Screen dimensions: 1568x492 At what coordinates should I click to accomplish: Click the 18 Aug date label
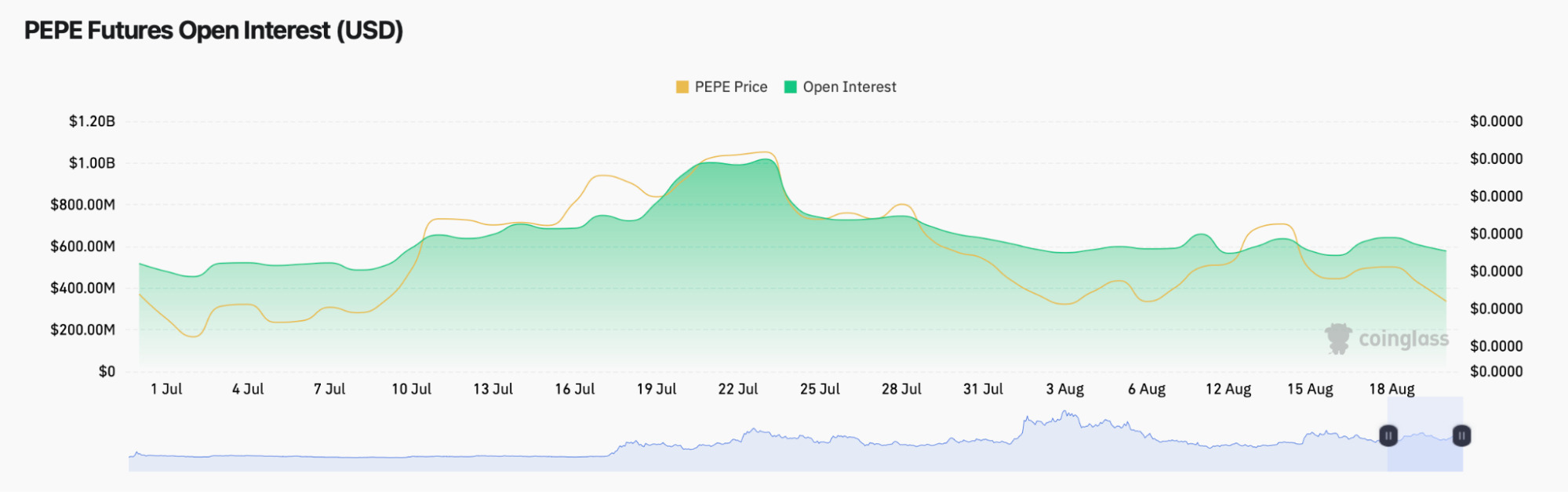point(1392,389)
